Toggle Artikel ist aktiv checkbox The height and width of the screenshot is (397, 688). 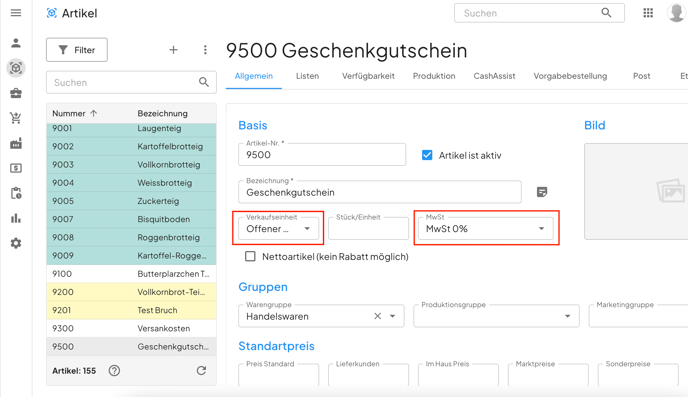tap(426, 155)
